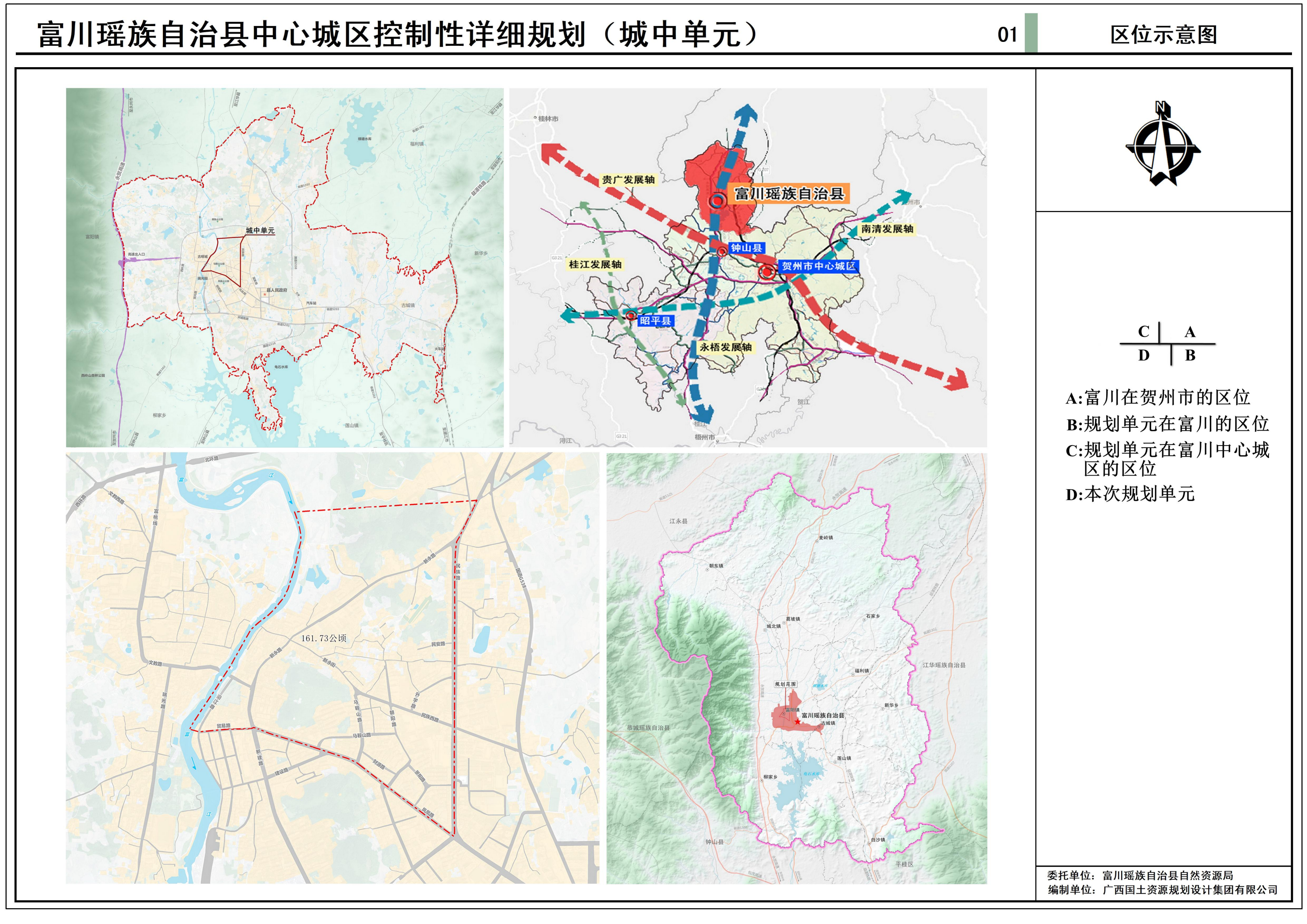
Task: Click the 桂江发展轴 axis label
Action: tap(595, 265)
